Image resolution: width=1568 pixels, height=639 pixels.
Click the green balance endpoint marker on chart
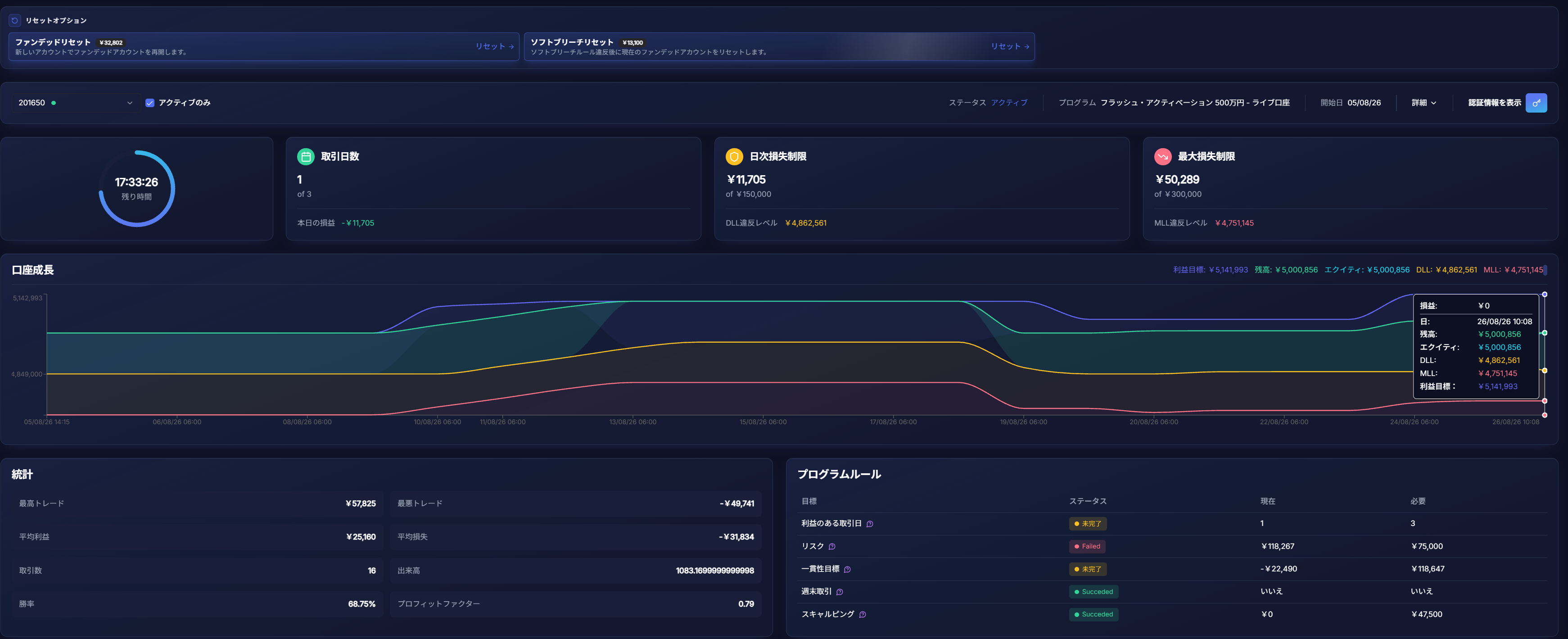1544,333
